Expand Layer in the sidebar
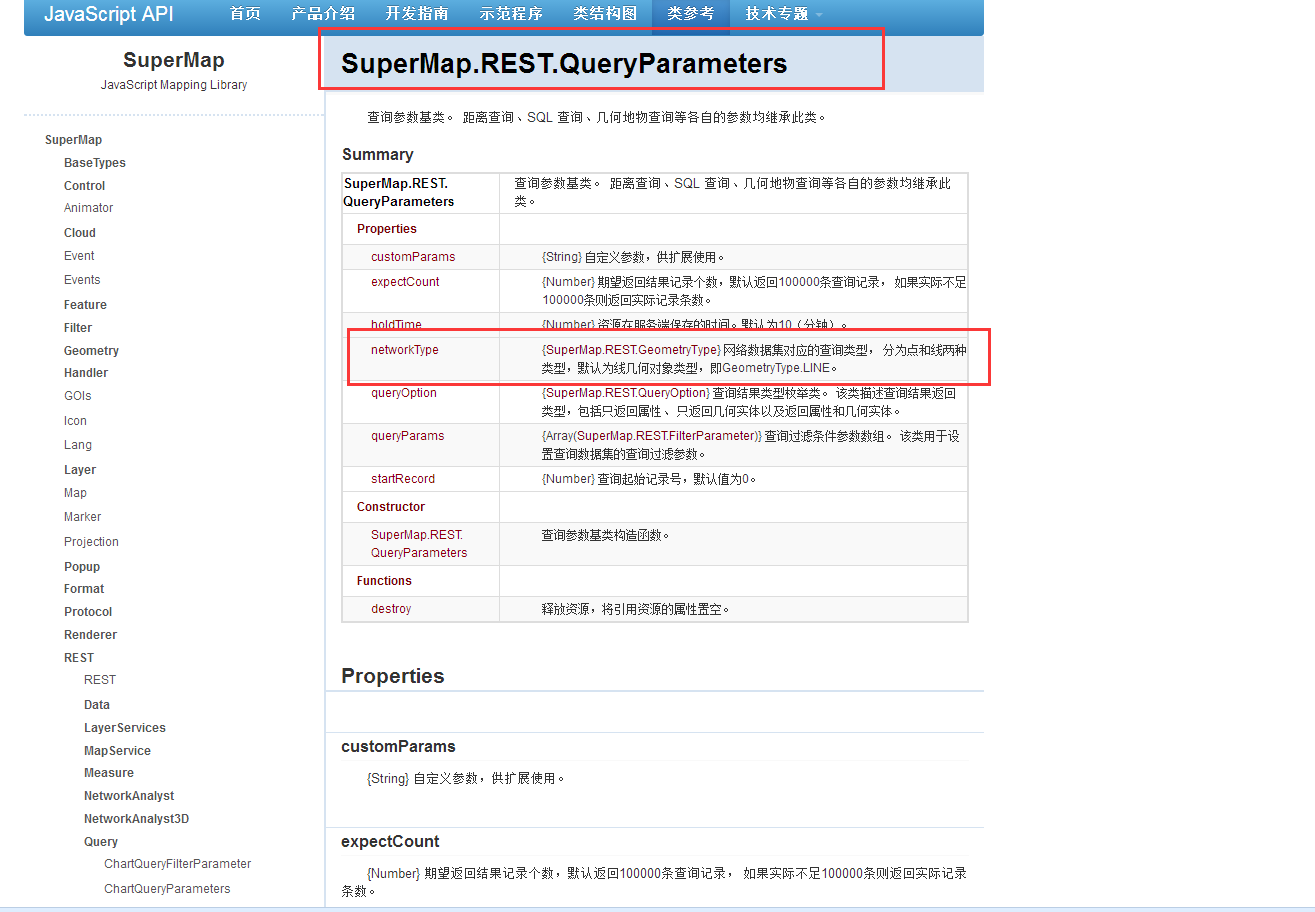This screenshot has height=912, width=1315. (80, 470)
